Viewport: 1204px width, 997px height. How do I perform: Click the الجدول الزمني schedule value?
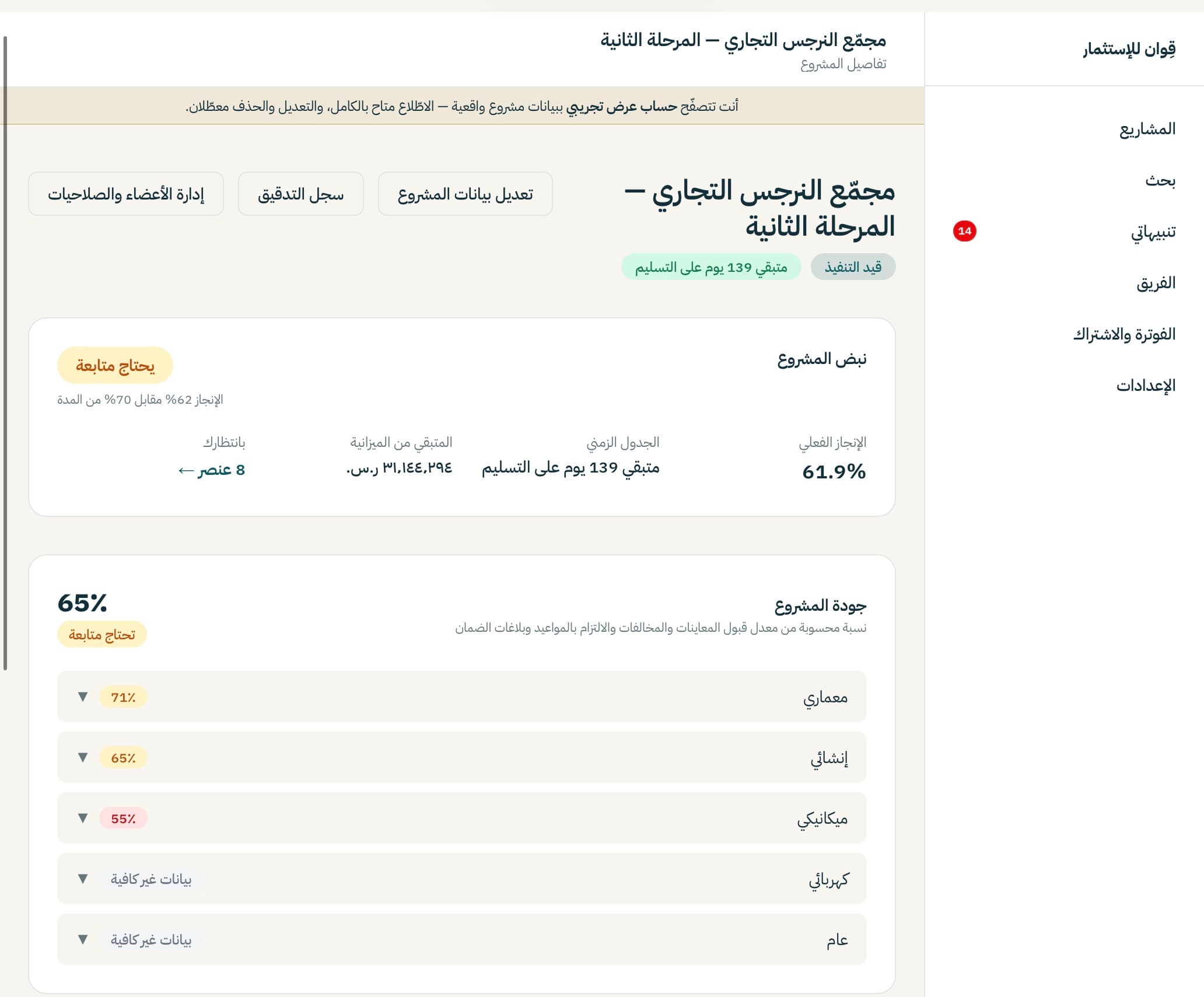coord(570,468)
